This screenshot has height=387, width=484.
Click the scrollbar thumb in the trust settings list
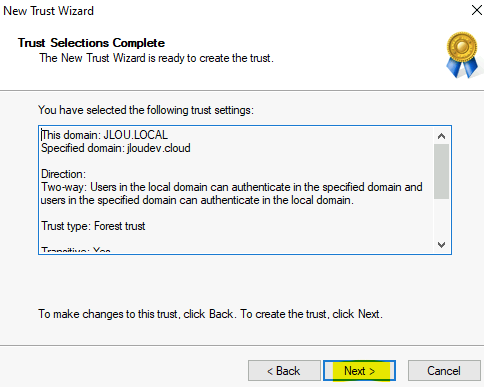point(441,171)
